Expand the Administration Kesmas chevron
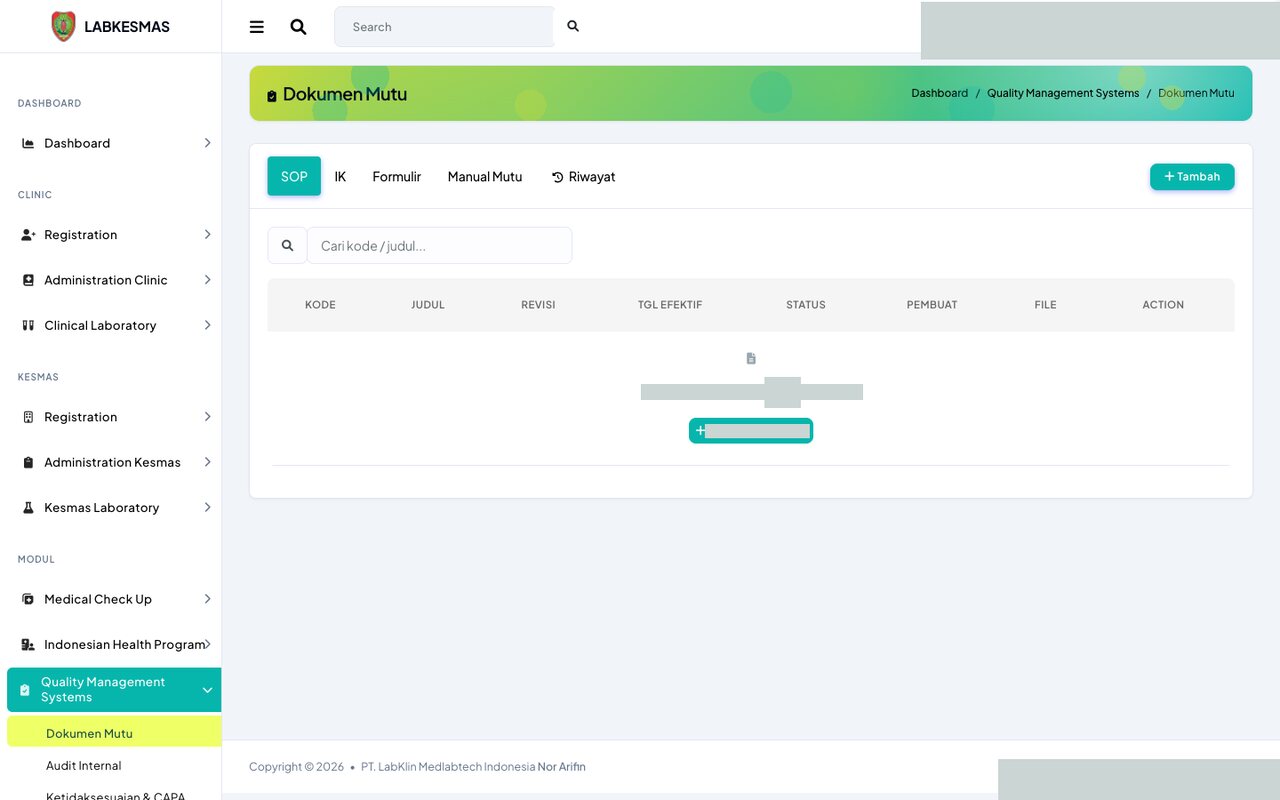This screenshot has width=1280, height=800. point(207,462)
